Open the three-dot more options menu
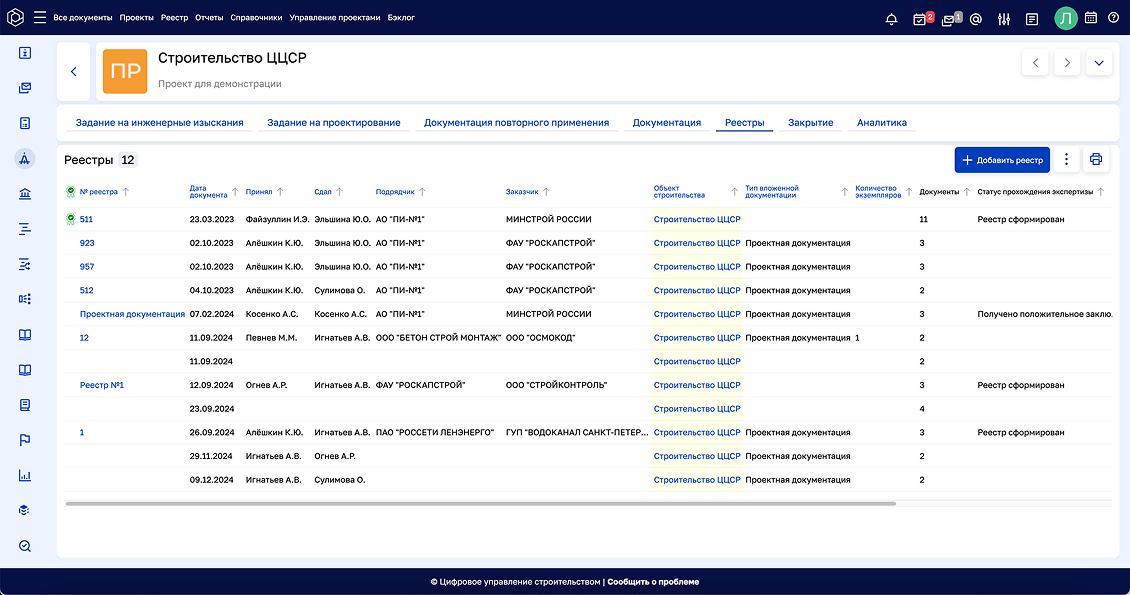 pyautogui.click(x=1066, y=160)
